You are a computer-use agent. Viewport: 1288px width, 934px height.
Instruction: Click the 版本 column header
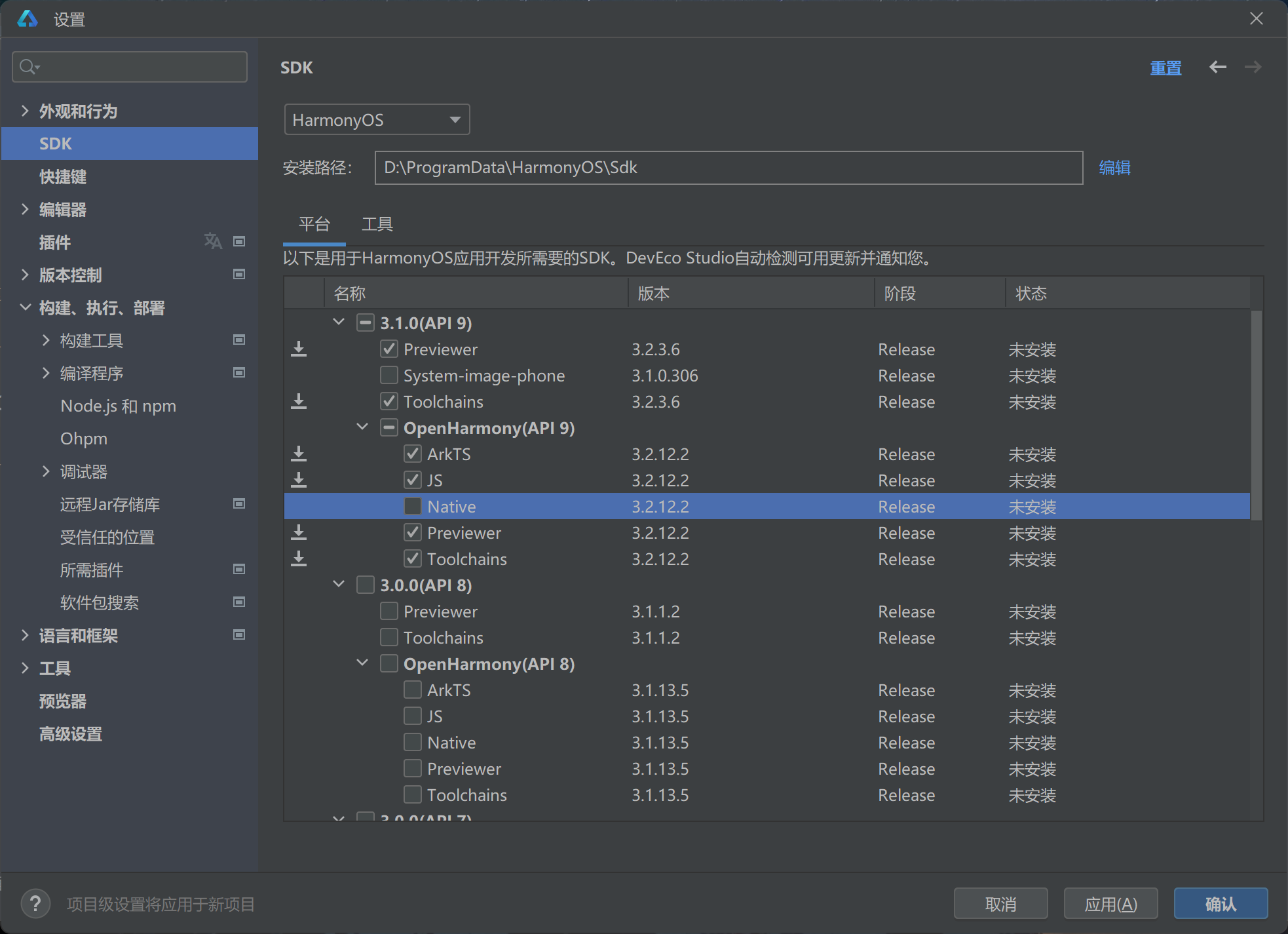tap(751, 293)
